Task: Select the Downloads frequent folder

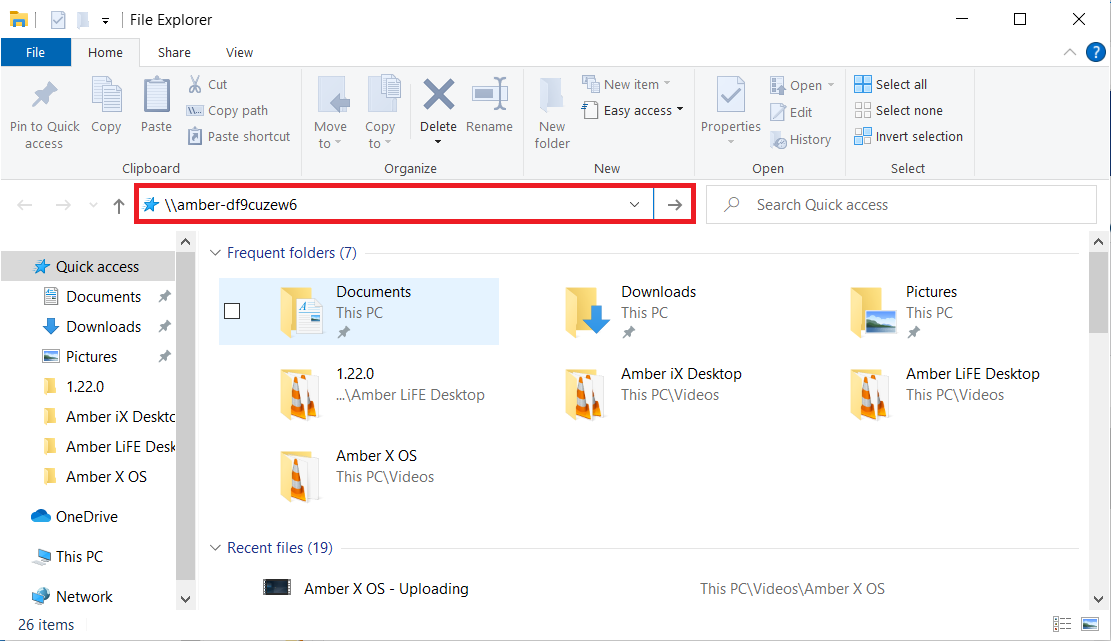Action: [x=643, y=312]
